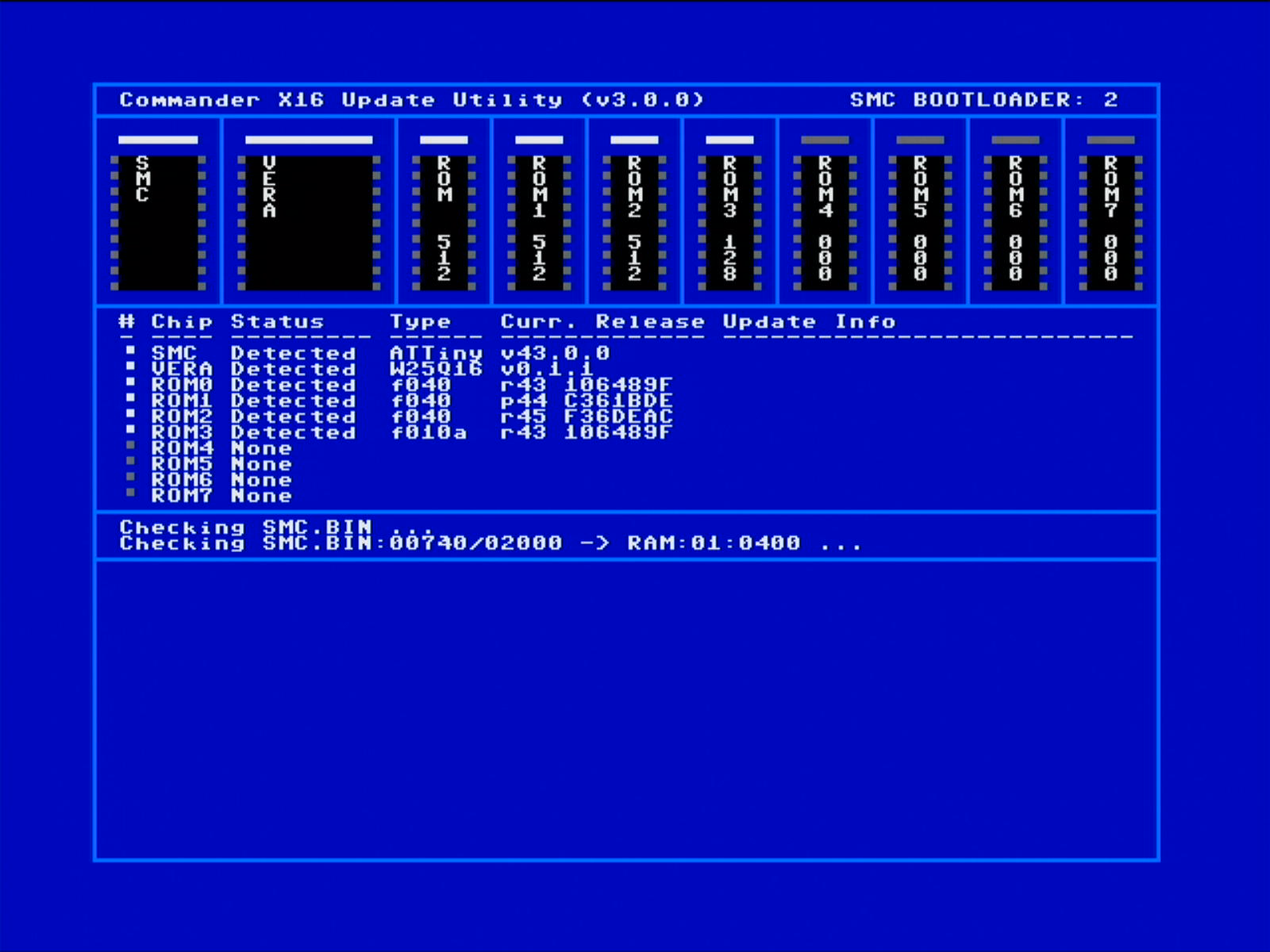1270x952 pixels.
Task: Click the ATTiny type value
Action: point(436,353)
